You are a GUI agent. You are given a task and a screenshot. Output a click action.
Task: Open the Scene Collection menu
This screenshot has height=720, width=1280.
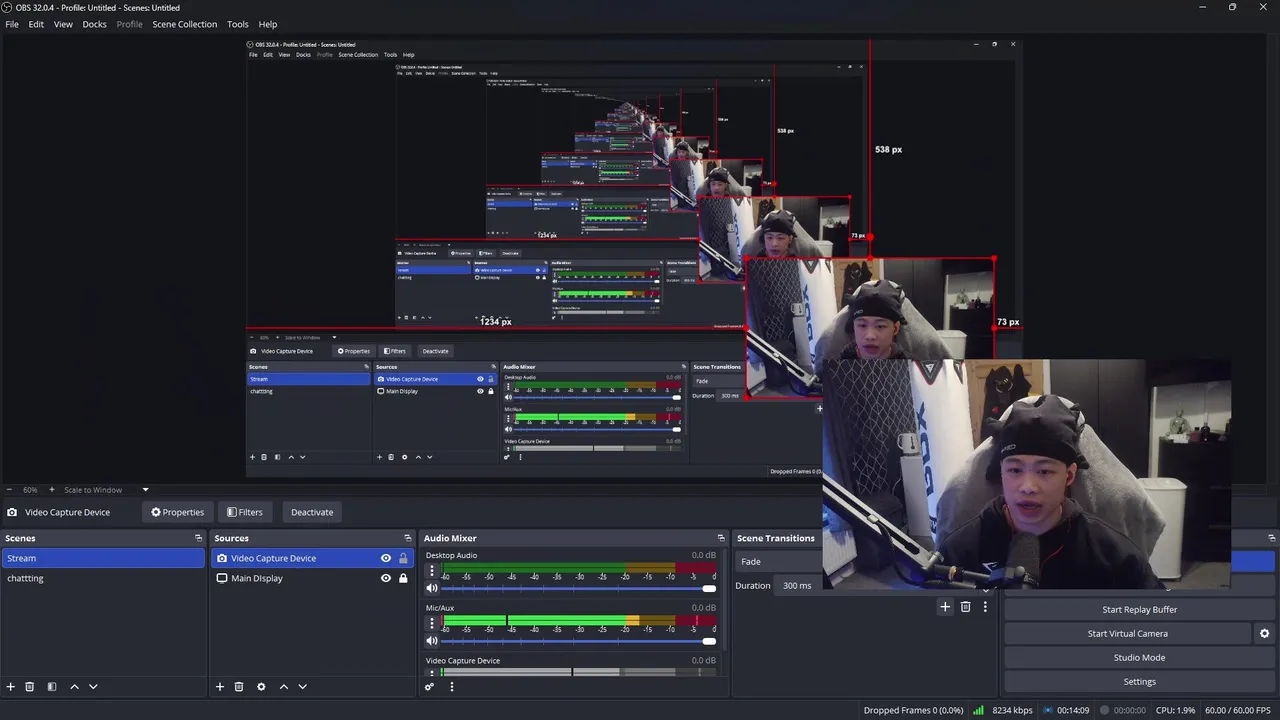point(184,24)
